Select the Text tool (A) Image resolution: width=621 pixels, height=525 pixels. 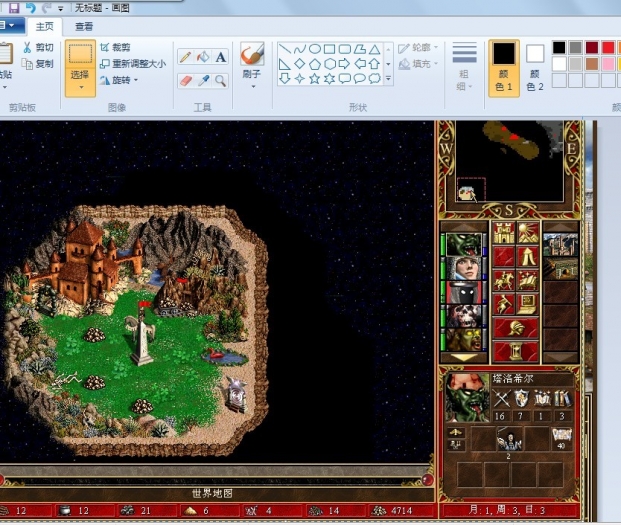(221, 57)
